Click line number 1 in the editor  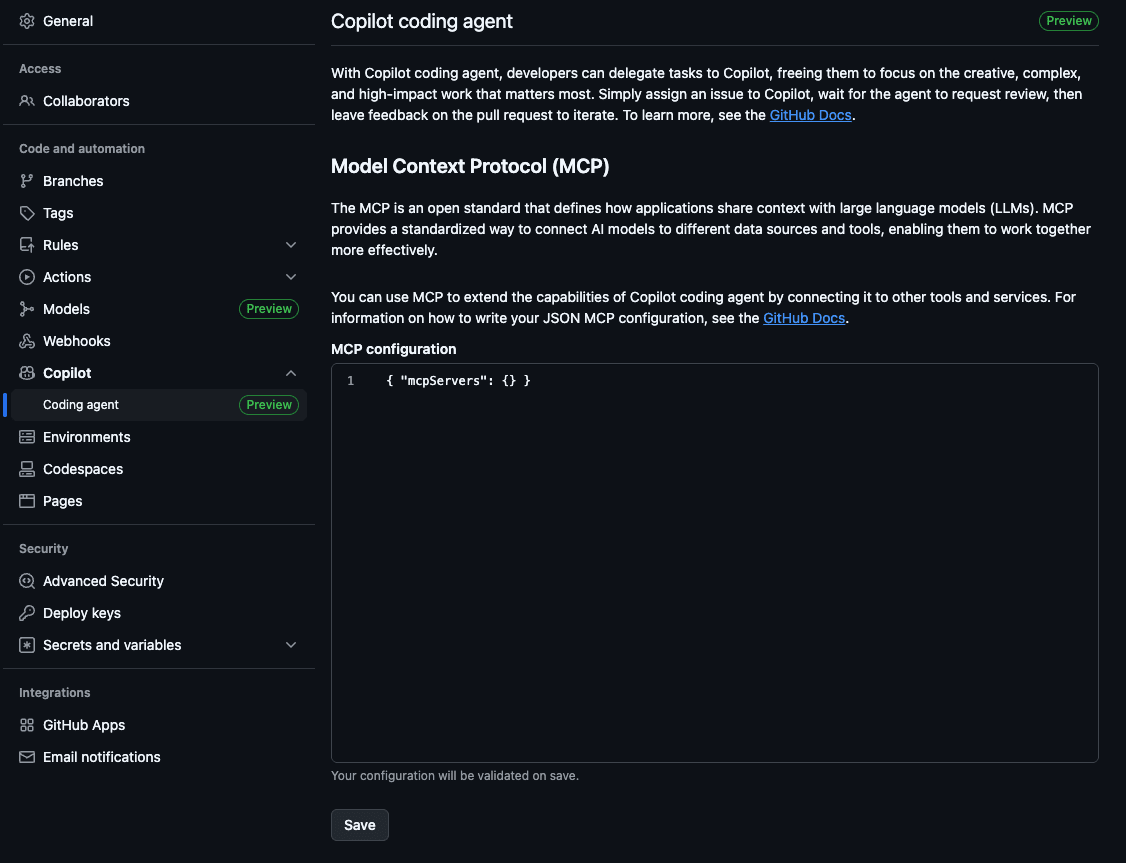[350, 381]
